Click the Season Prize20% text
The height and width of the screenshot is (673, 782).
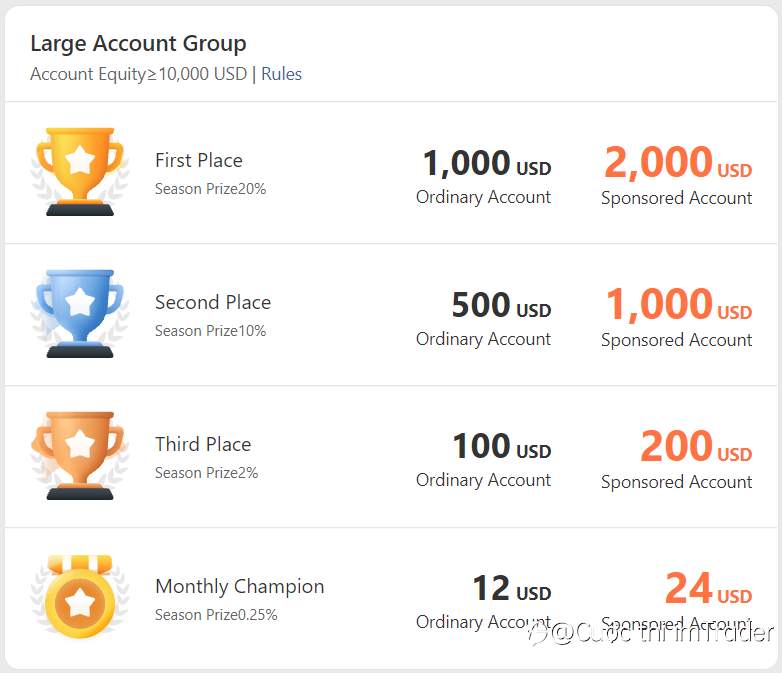pyautogui.click(x=210, y=189)
